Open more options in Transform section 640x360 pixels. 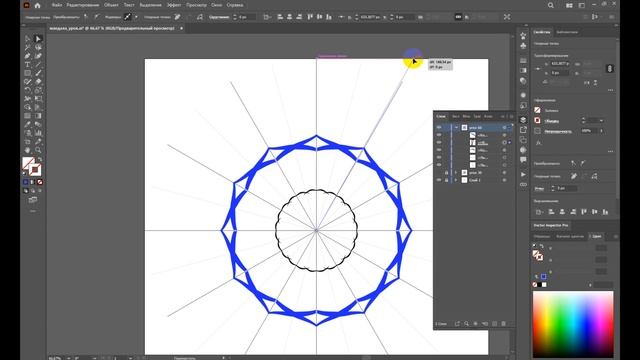610,90
